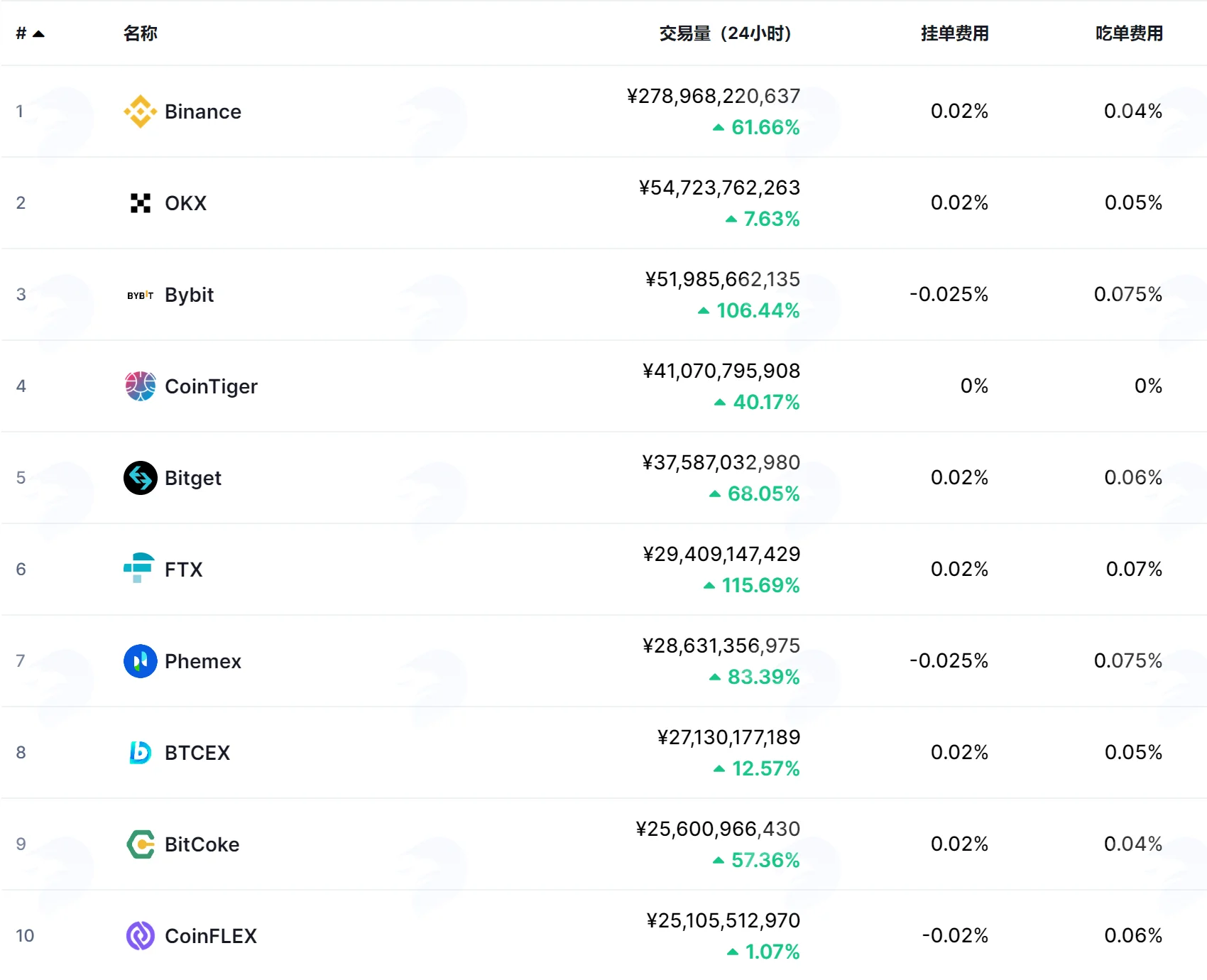Open the Binance exchange name link

click(x=203, y=111)
